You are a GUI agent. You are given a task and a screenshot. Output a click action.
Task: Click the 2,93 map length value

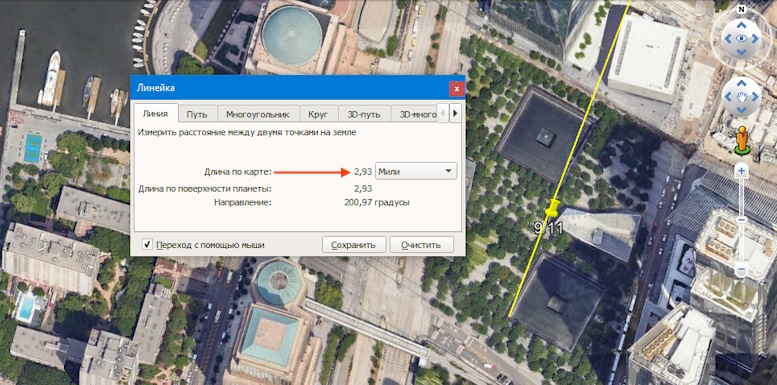363,172
